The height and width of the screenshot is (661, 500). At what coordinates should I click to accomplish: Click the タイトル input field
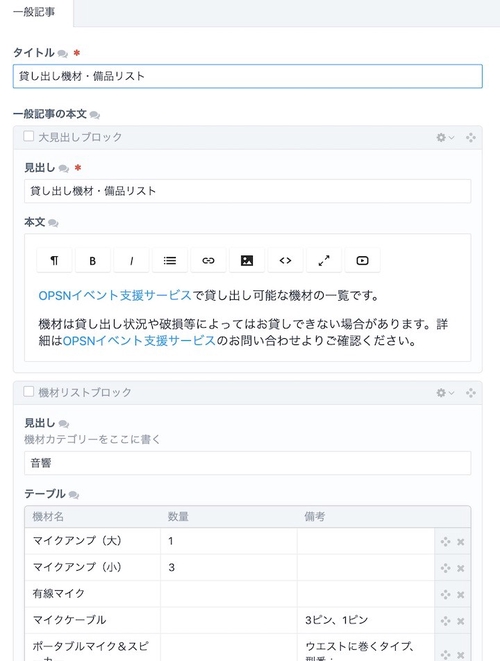(247, 76)
